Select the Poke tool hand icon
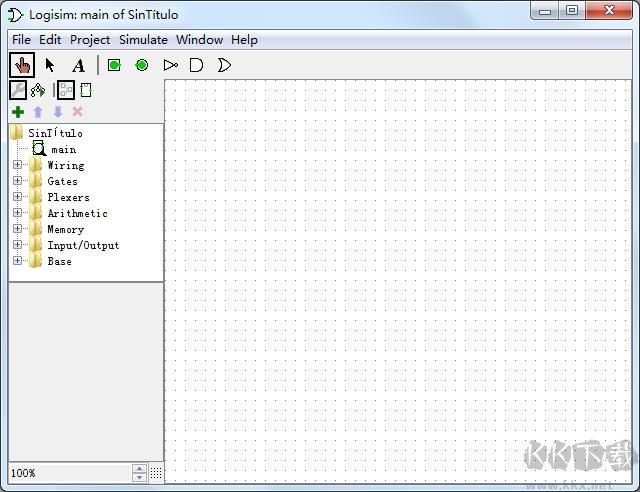 22,65
